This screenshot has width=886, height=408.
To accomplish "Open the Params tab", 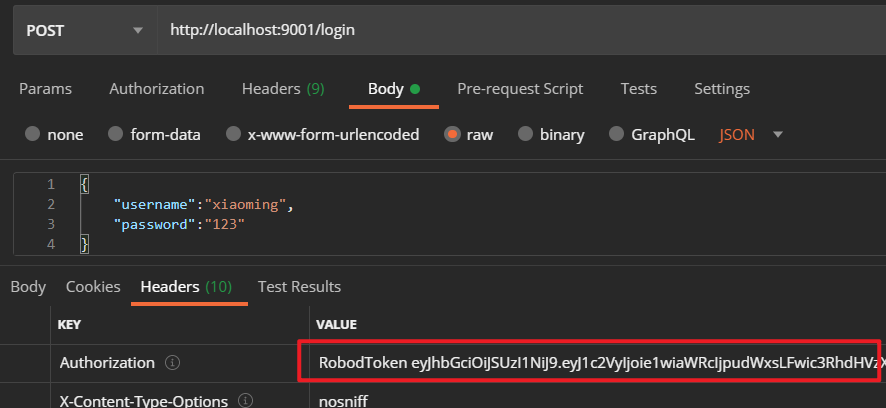I will (x=45, y=88).
